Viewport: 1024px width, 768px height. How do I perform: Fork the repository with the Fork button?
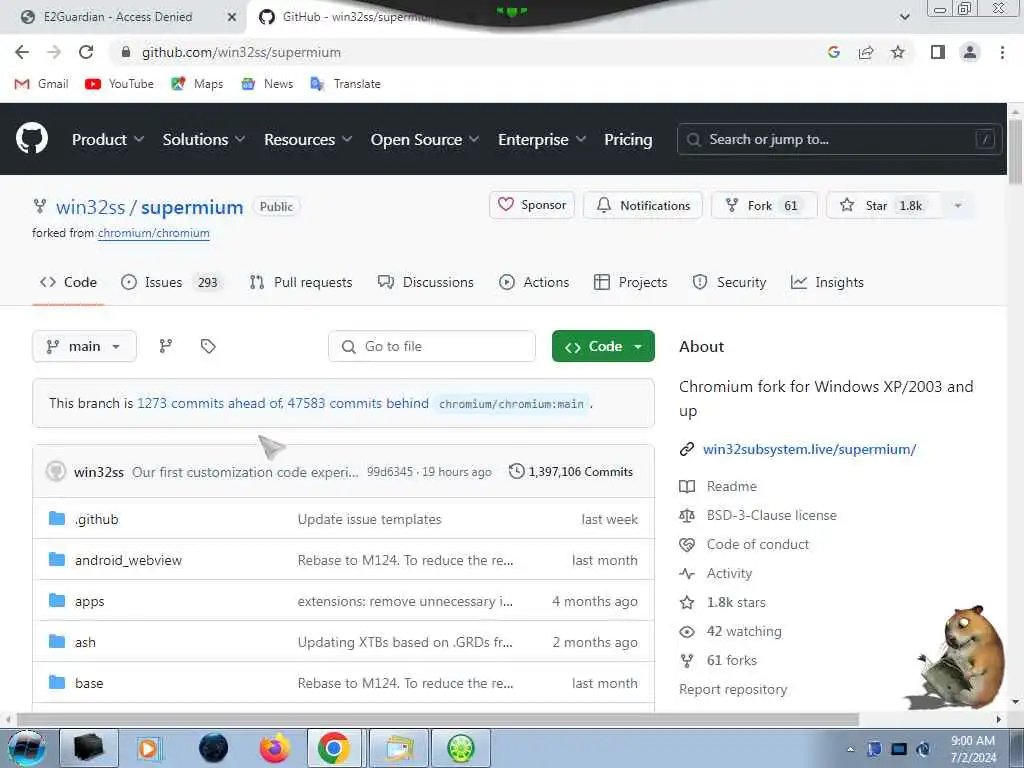(x=763, y=205)
